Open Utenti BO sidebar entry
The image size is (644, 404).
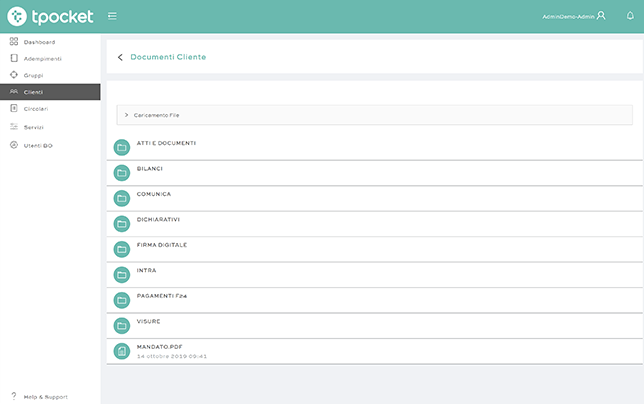tap(37, 146)
